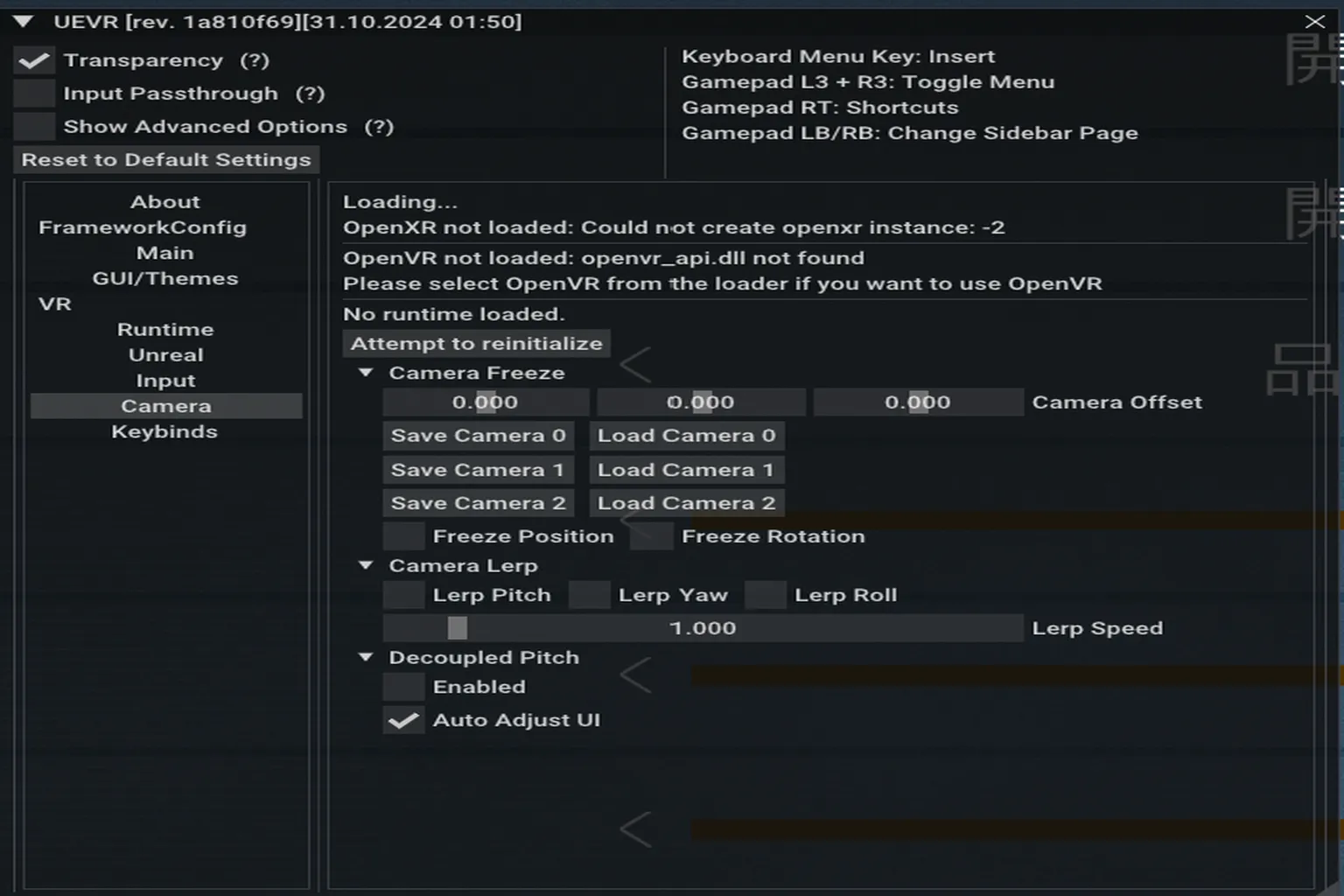This screenshot has height=896, width=1344.
Task: Close the UEVR overlay window
Action: click(x=1314, y=22)
